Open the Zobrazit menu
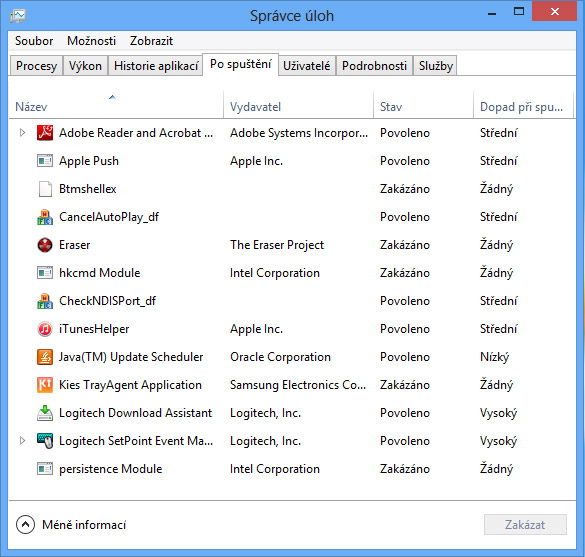This screenshot has width=585, height=557. pos(151,41)
